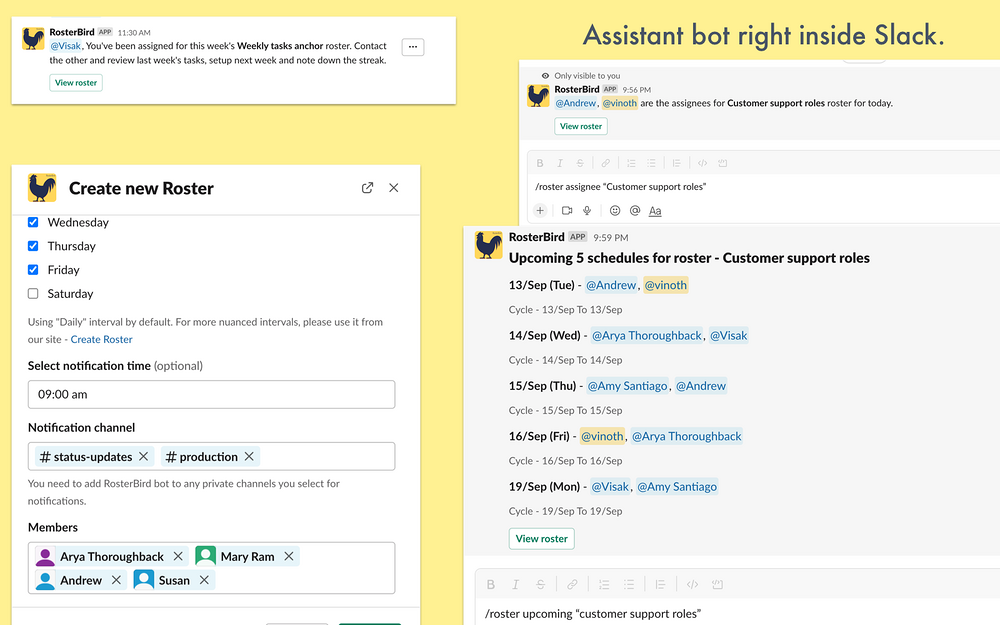Toggle strikethrough in lower message composer
Screen dimensions: 1000x625
tap(540, 584)
